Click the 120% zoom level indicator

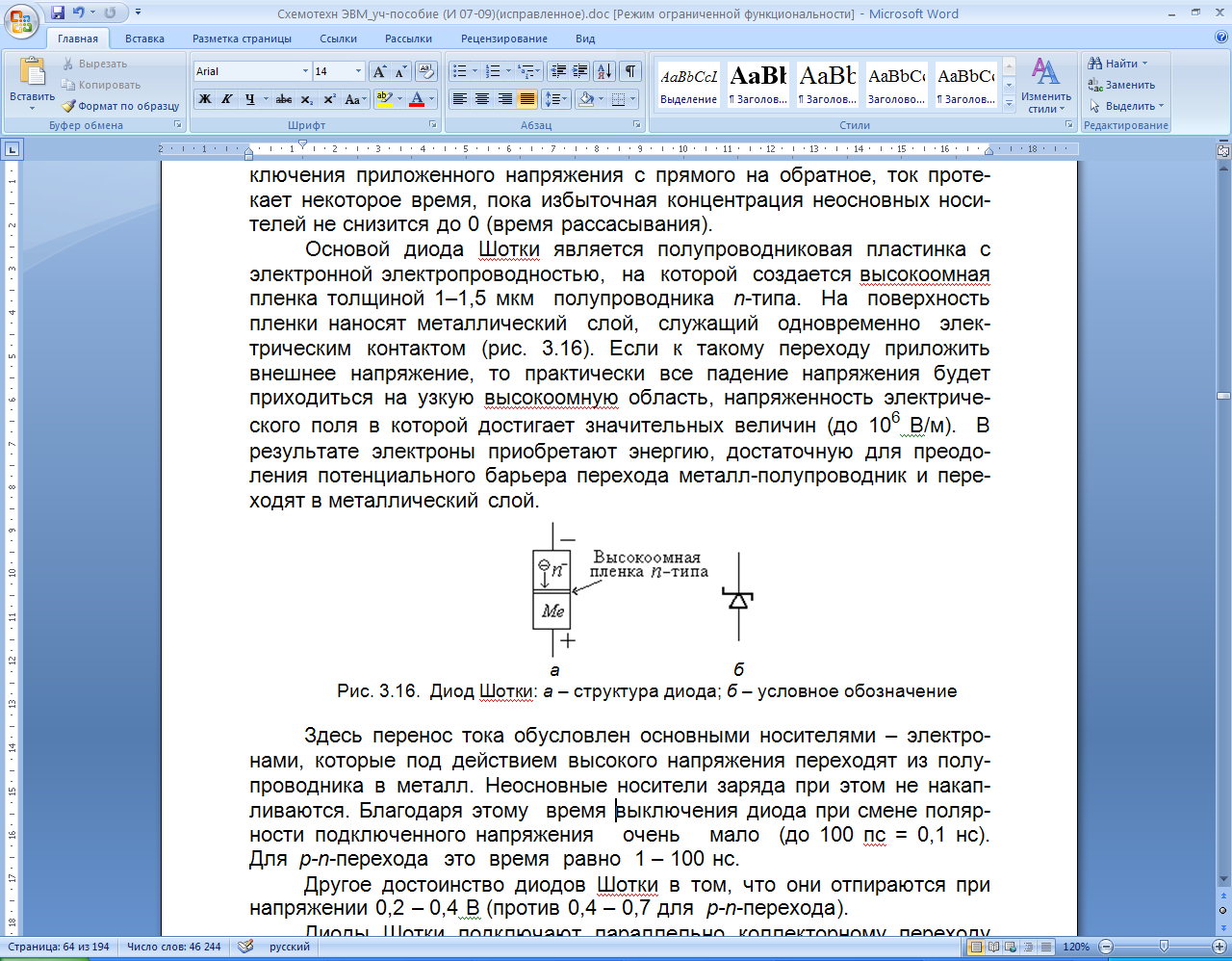tap(1076, 948)
